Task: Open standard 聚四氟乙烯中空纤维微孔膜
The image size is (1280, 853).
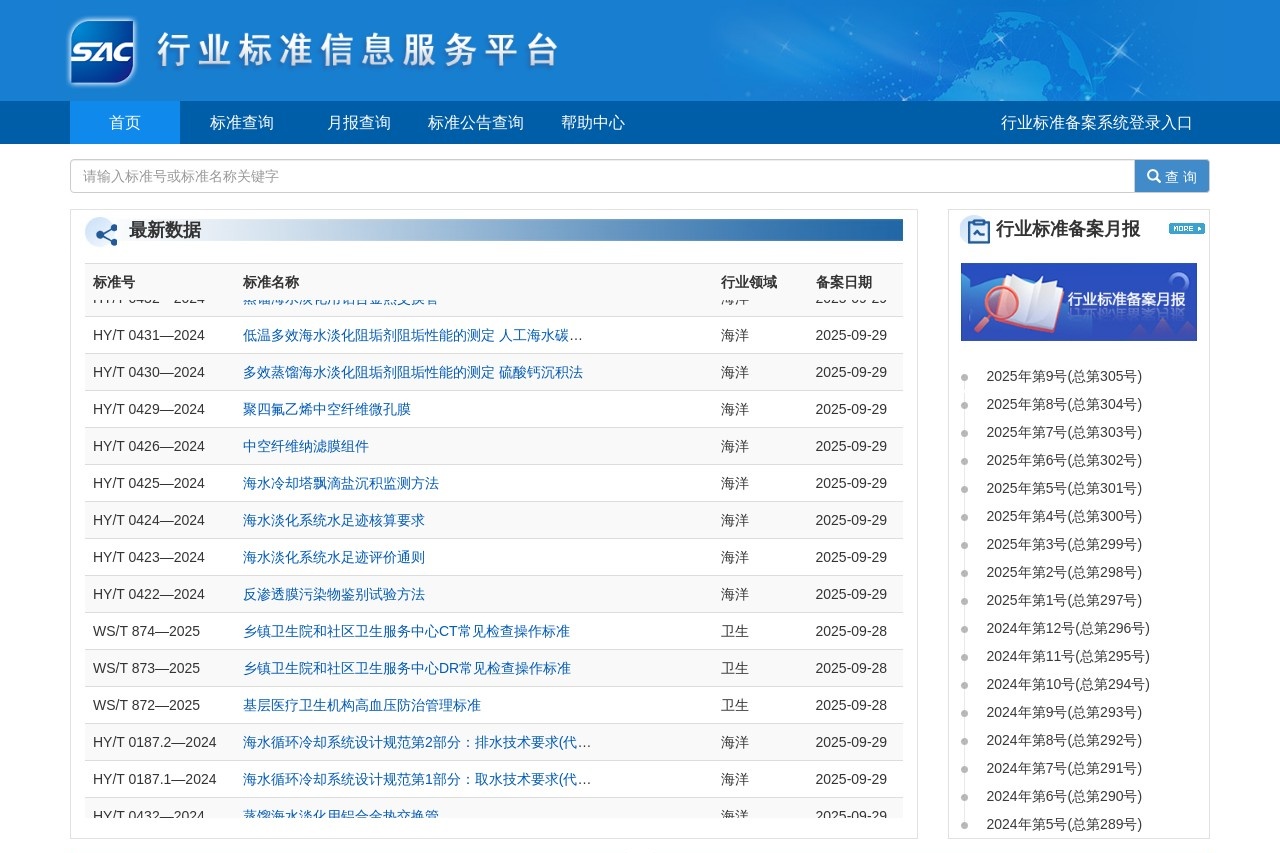Action: (x=327, y=409)
